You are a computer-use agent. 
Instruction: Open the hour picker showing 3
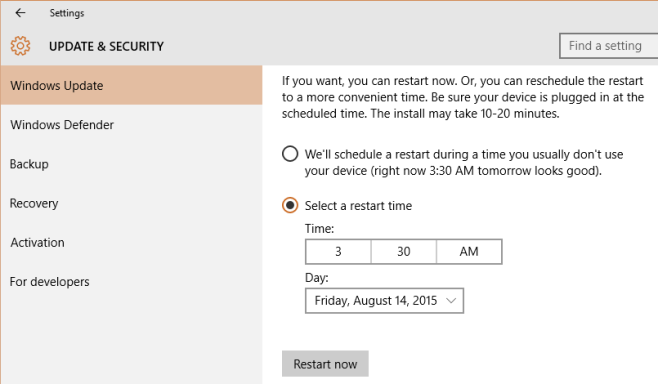338,252
